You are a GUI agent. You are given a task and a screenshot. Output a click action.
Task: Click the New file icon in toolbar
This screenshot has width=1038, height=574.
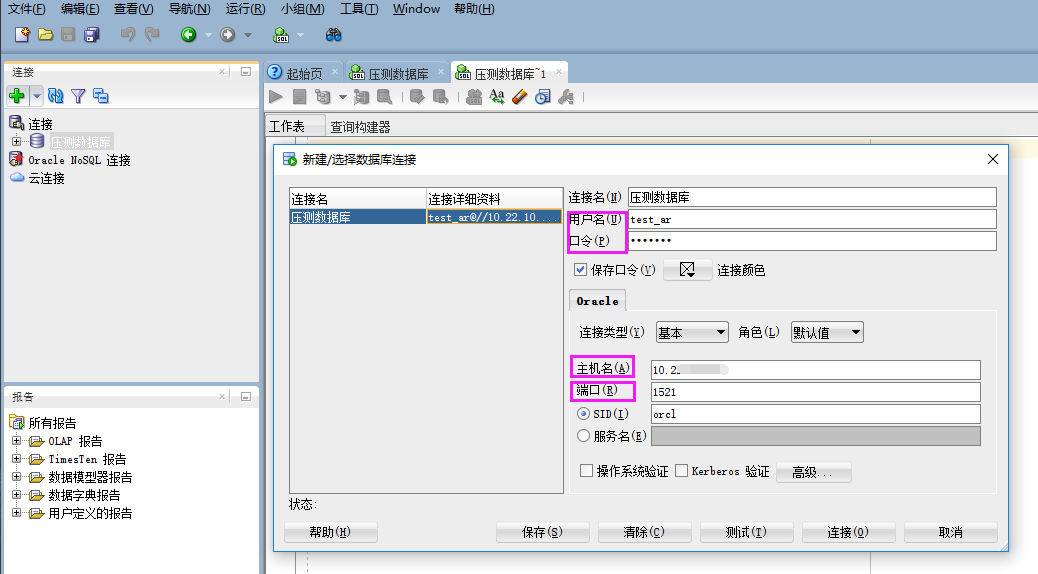point(21,35)
